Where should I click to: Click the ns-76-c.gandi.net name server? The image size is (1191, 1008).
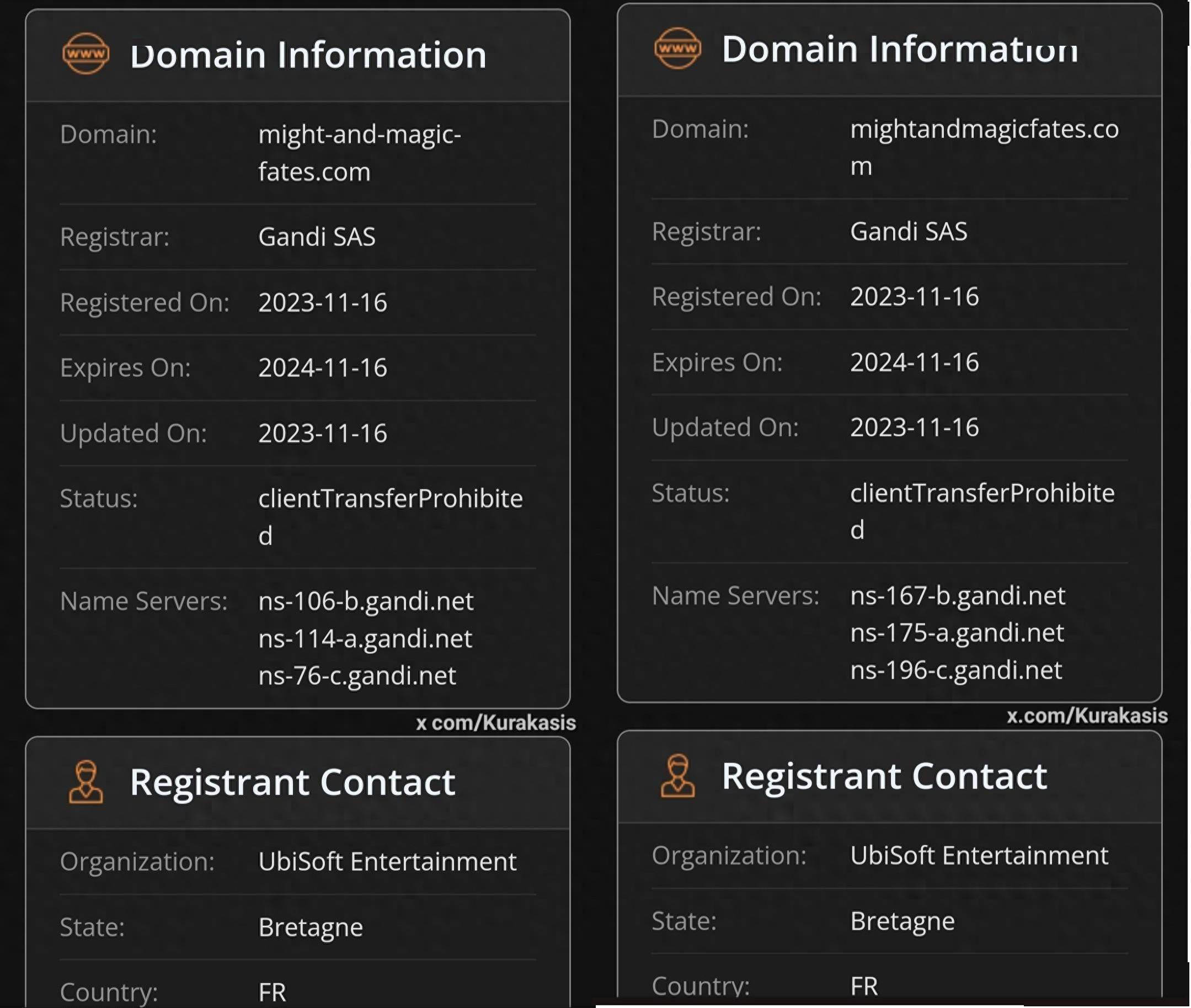[x=357, y=675]
